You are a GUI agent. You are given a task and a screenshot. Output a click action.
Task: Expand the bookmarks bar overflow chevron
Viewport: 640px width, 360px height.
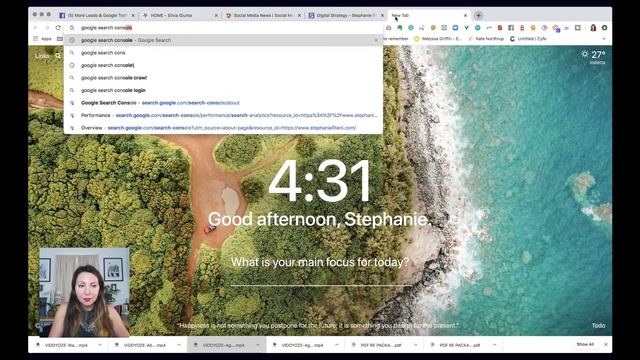pos(604,39)
